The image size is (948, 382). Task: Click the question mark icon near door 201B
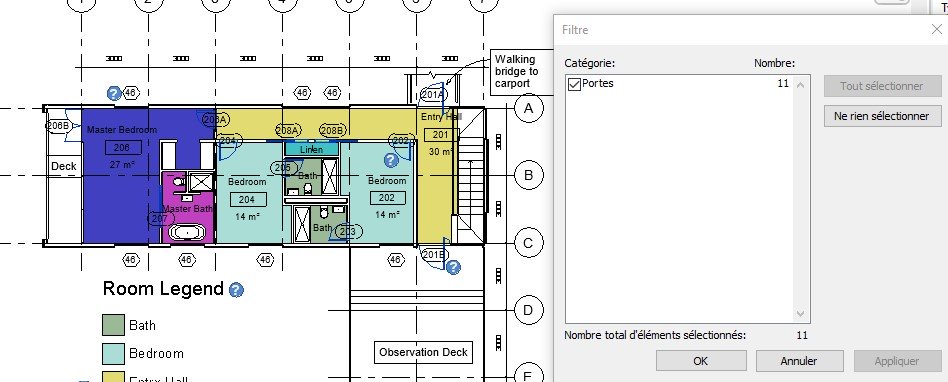click(x=453, y=267)
